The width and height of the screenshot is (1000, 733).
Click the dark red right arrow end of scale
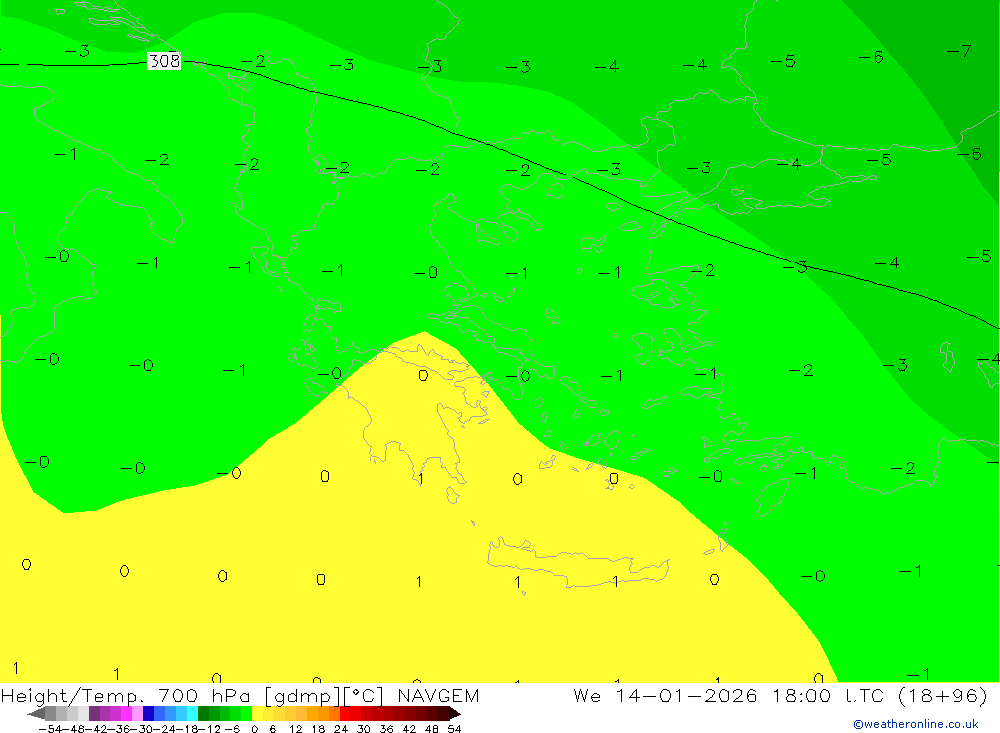click(455, 714)
